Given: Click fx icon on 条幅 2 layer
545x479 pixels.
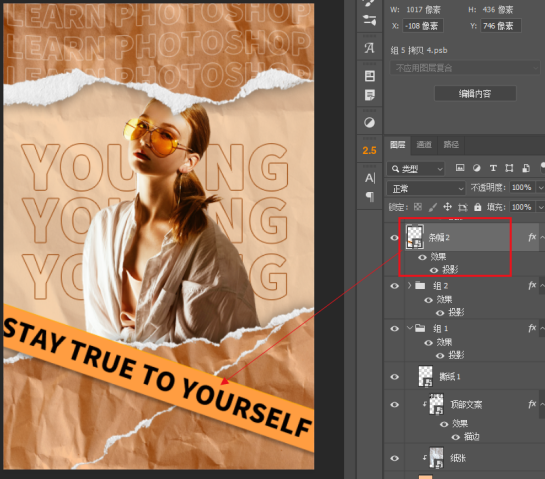Looking at the screenshot, I should 532,237.
